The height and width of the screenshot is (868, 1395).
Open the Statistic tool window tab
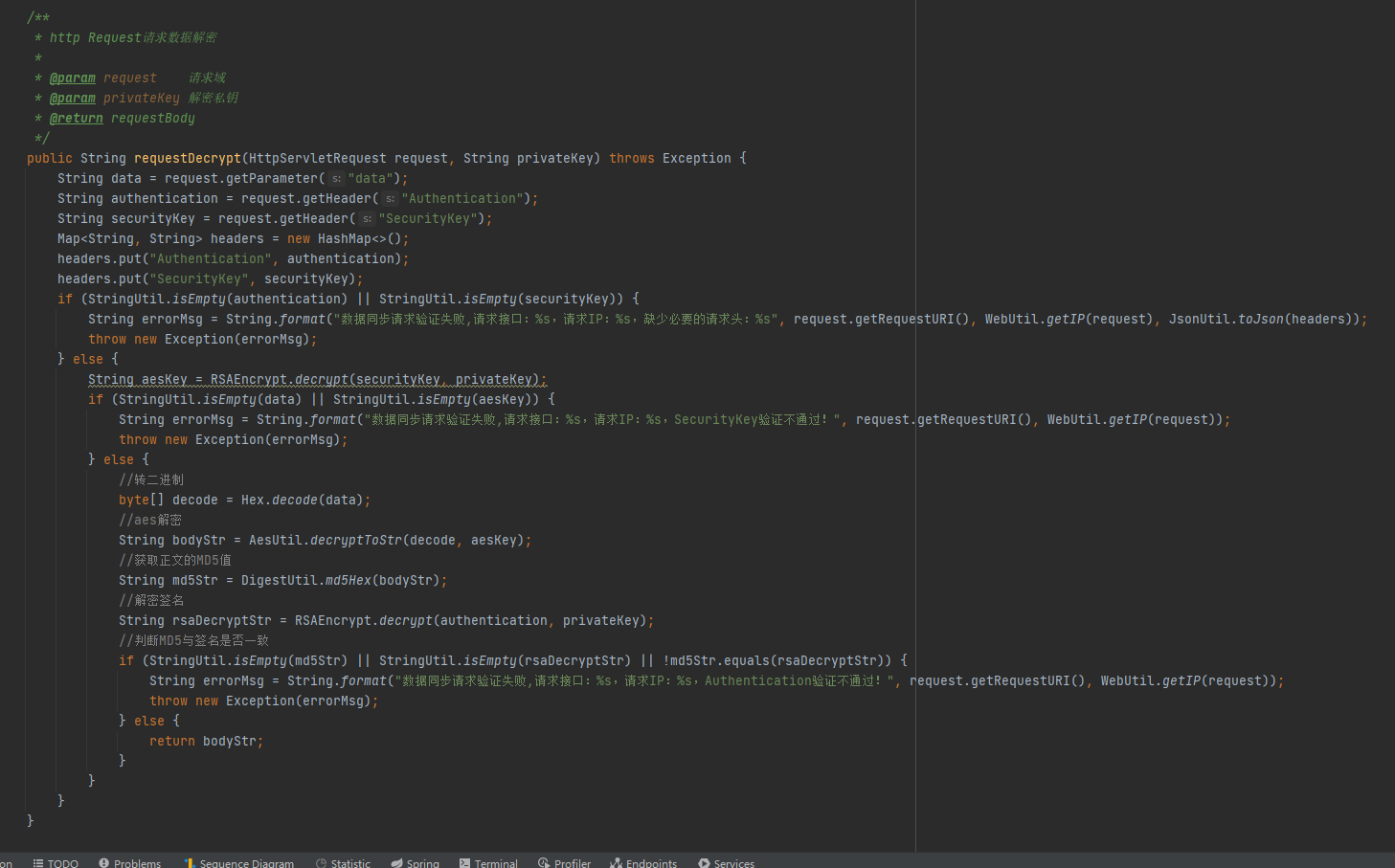[x=343, y=863]
